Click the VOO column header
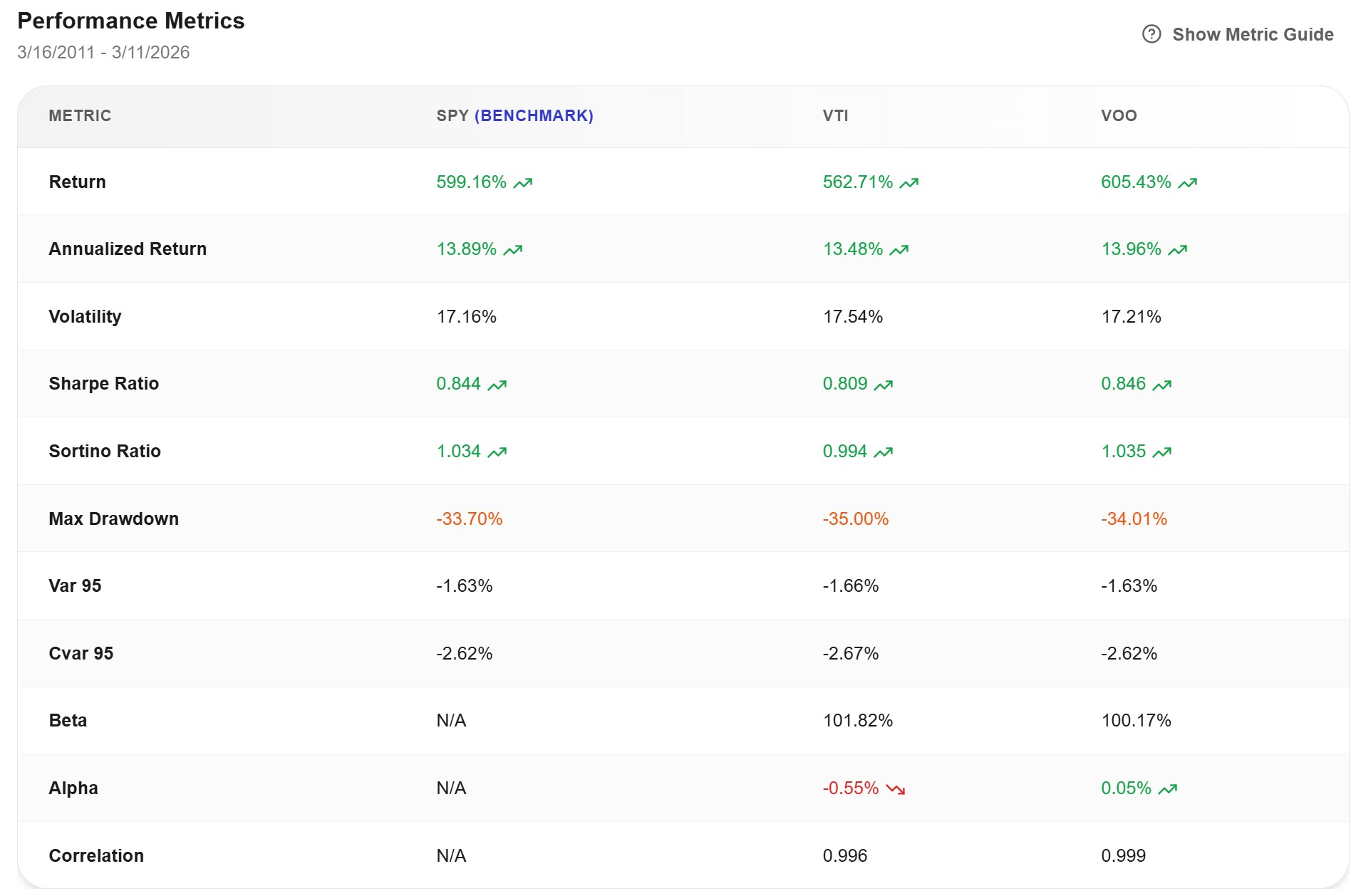This screenshot has width=1361, height=896. (x=1117, y=115)
